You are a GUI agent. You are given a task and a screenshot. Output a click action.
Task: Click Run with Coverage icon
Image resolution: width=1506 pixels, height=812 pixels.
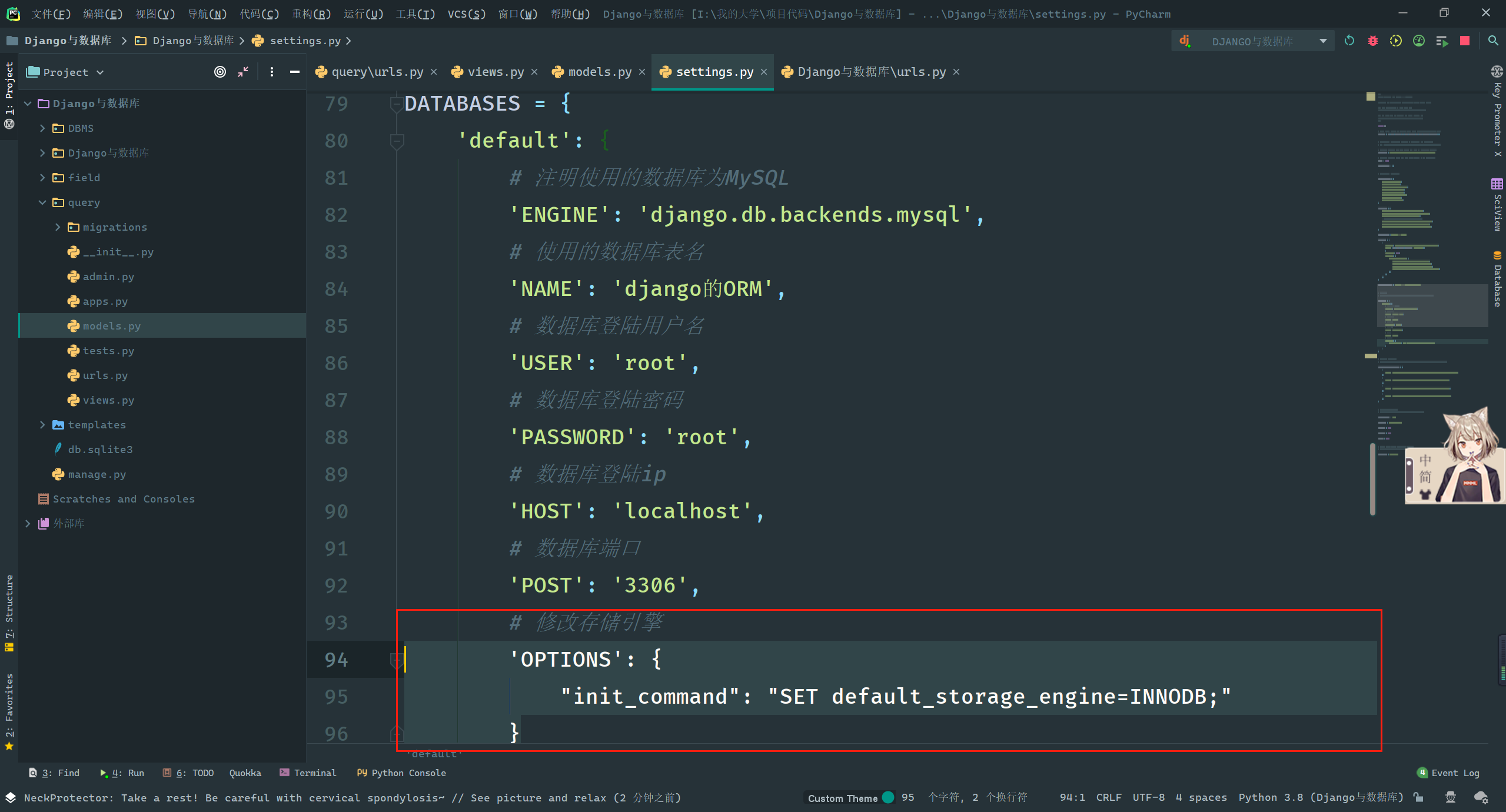pos(1395,41)
